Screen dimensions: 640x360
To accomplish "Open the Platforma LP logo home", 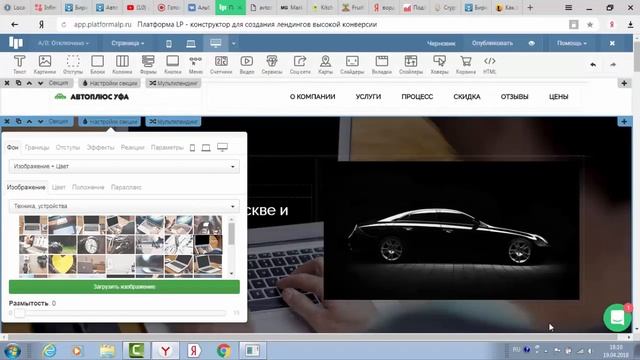I will [x=16, y=43].
